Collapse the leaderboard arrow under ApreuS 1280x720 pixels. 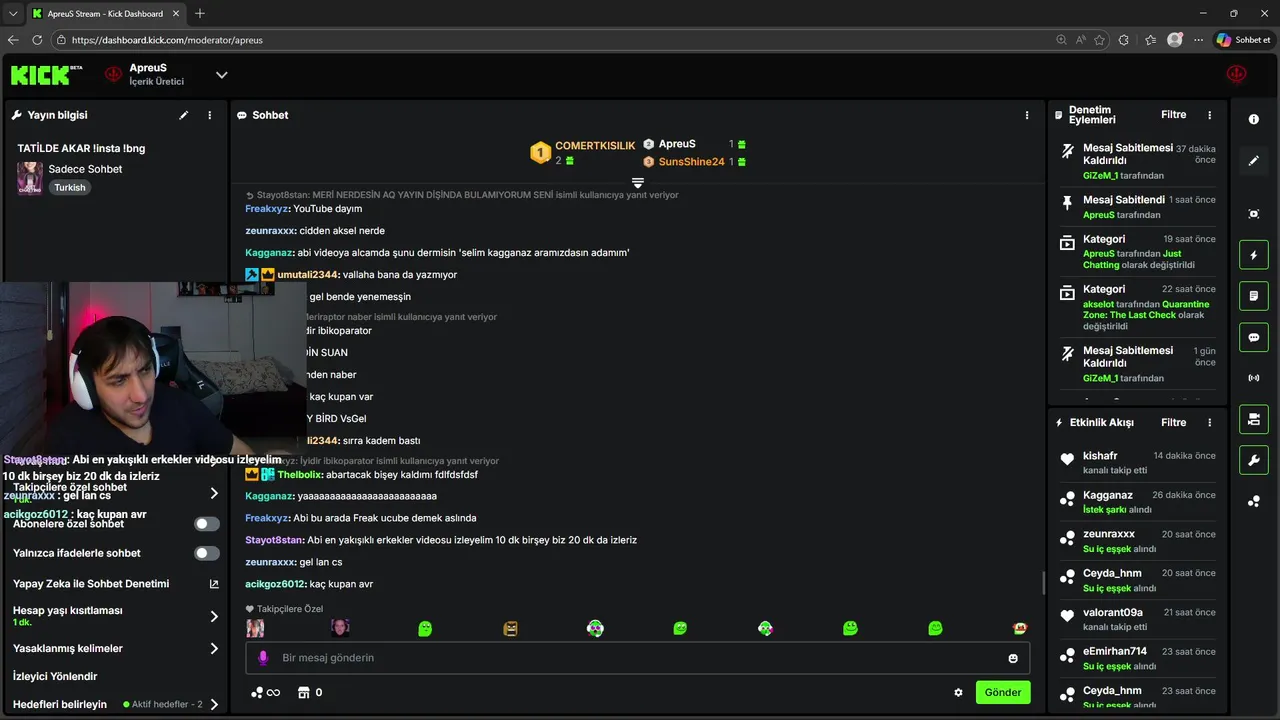(638, 183)
